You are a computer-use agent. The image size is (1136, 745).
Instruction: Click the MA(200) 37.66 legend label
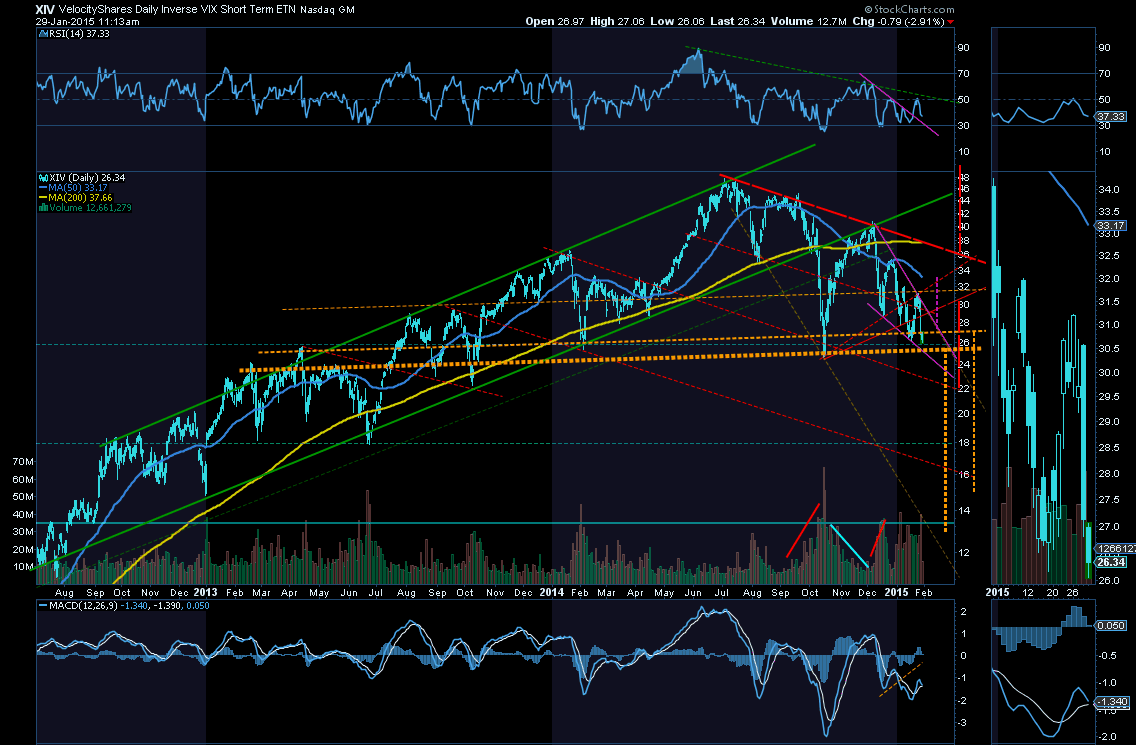point(80,198)
